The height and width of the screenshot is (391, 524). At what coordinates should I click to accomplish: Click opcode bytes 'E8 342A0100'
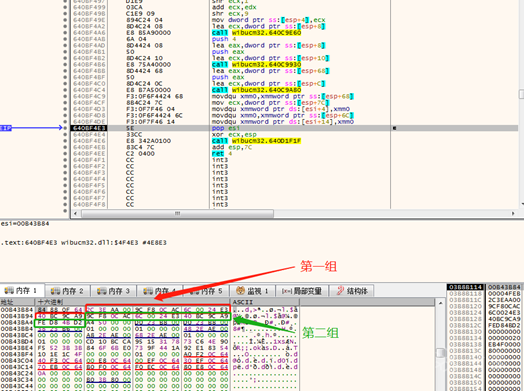coord(148,141)
